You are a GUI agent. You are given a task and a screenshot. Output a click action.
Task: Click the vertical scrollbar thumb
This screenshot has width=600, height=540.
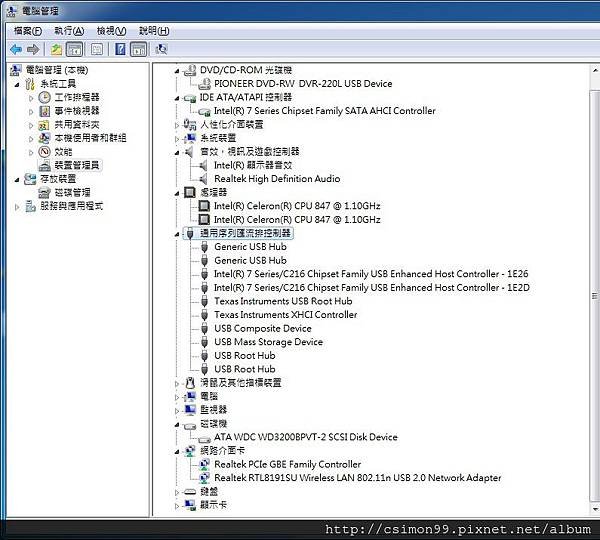pyautogui.click(x=595, y=295)
